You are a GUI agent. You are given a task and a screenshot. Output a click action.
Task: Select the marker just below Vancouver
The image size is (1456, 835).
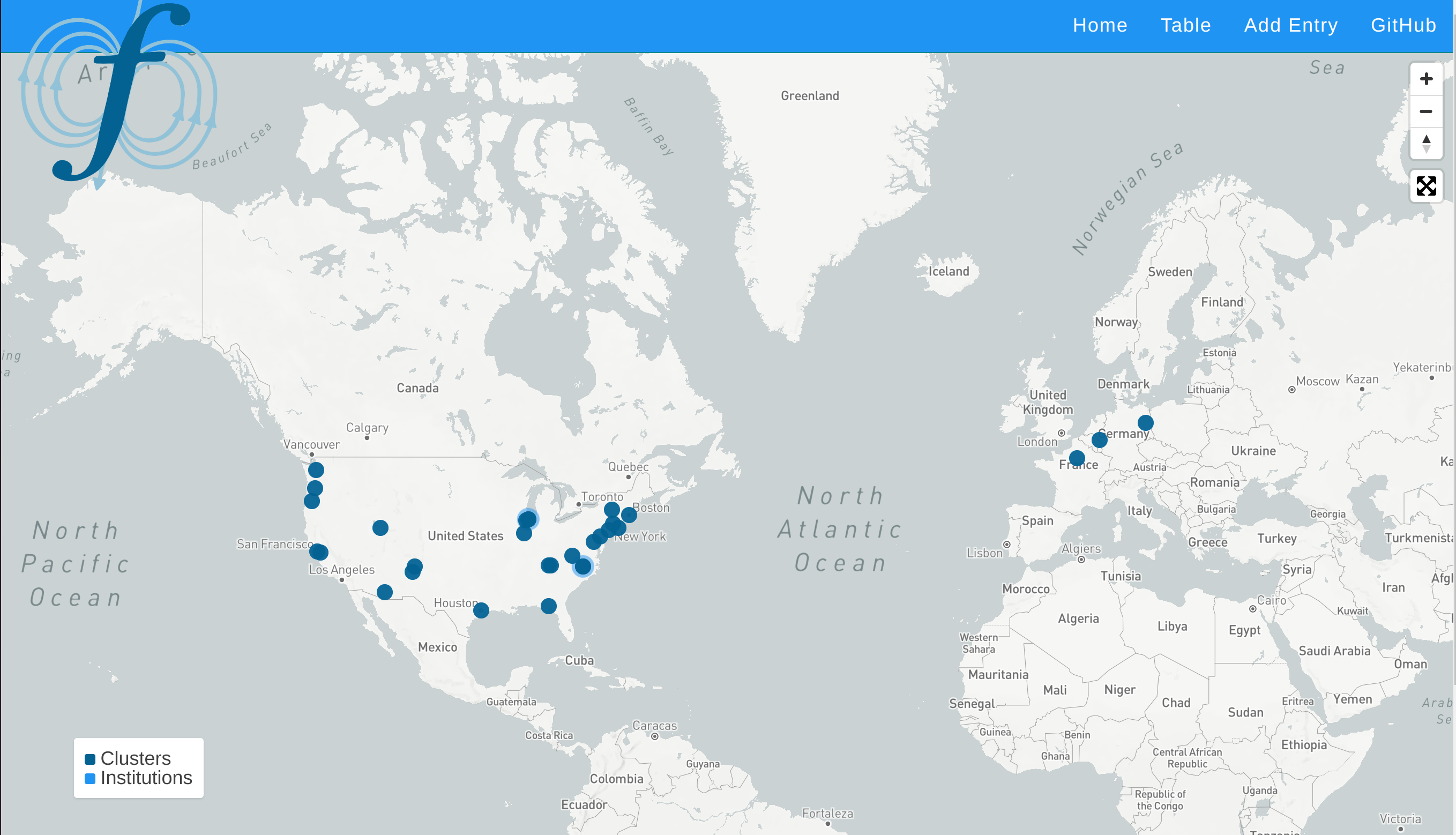tap(316, 470)
